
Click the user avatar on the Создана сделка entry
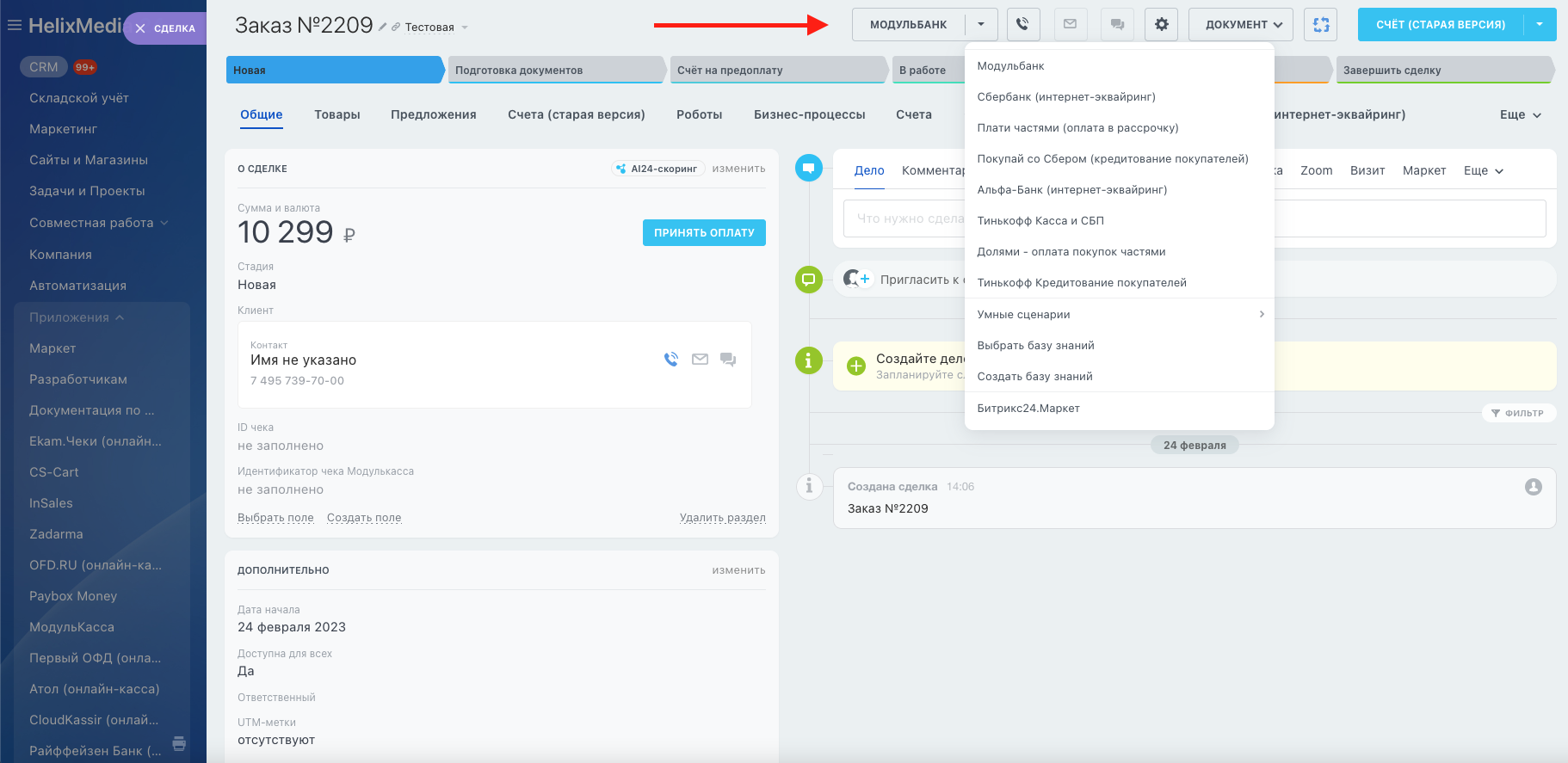click(1534, 487)
